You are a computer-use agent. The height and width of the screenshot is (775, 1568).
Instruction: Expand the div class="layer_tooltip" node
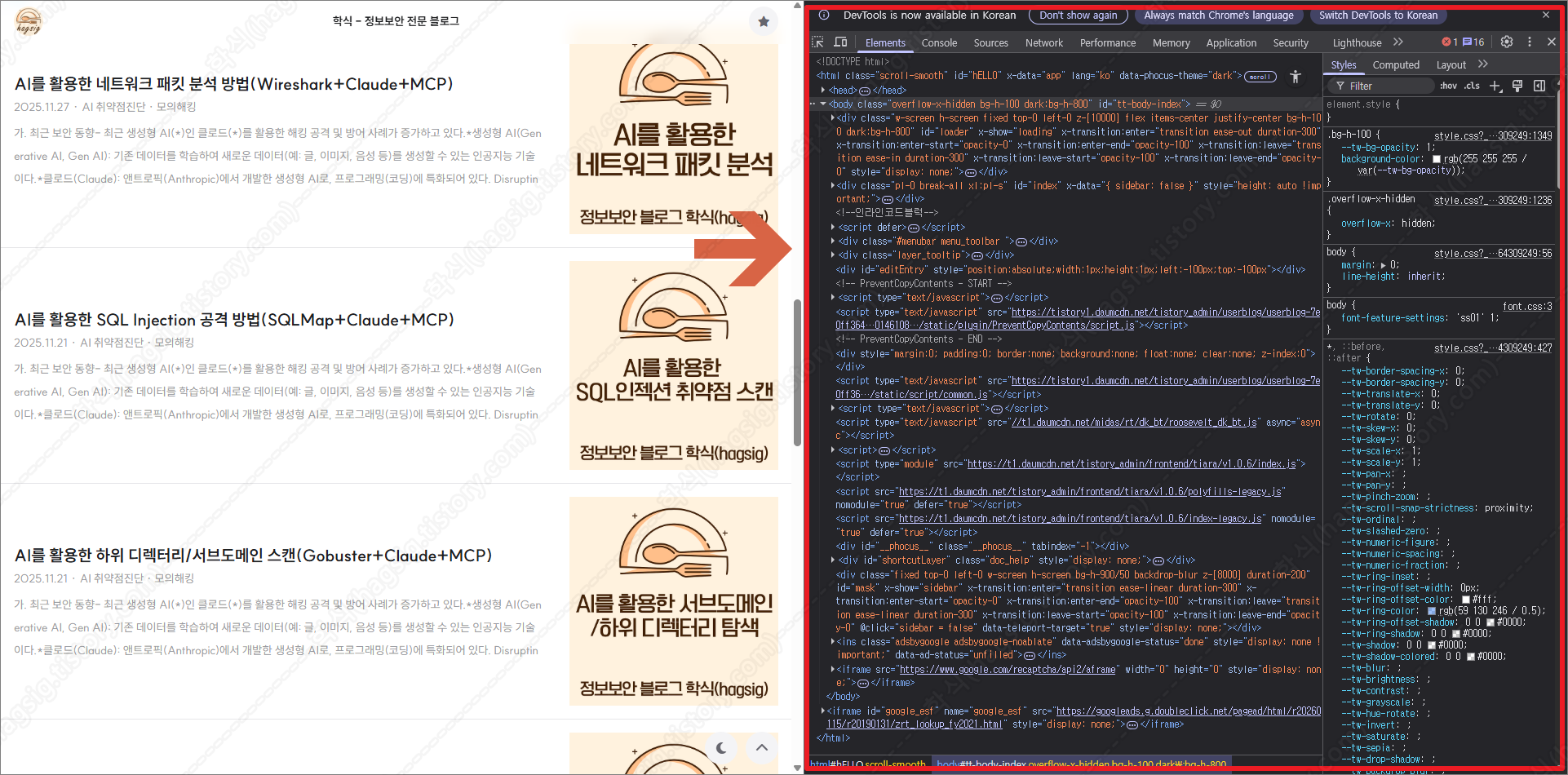pyautogui.click(x=832, y=255)
